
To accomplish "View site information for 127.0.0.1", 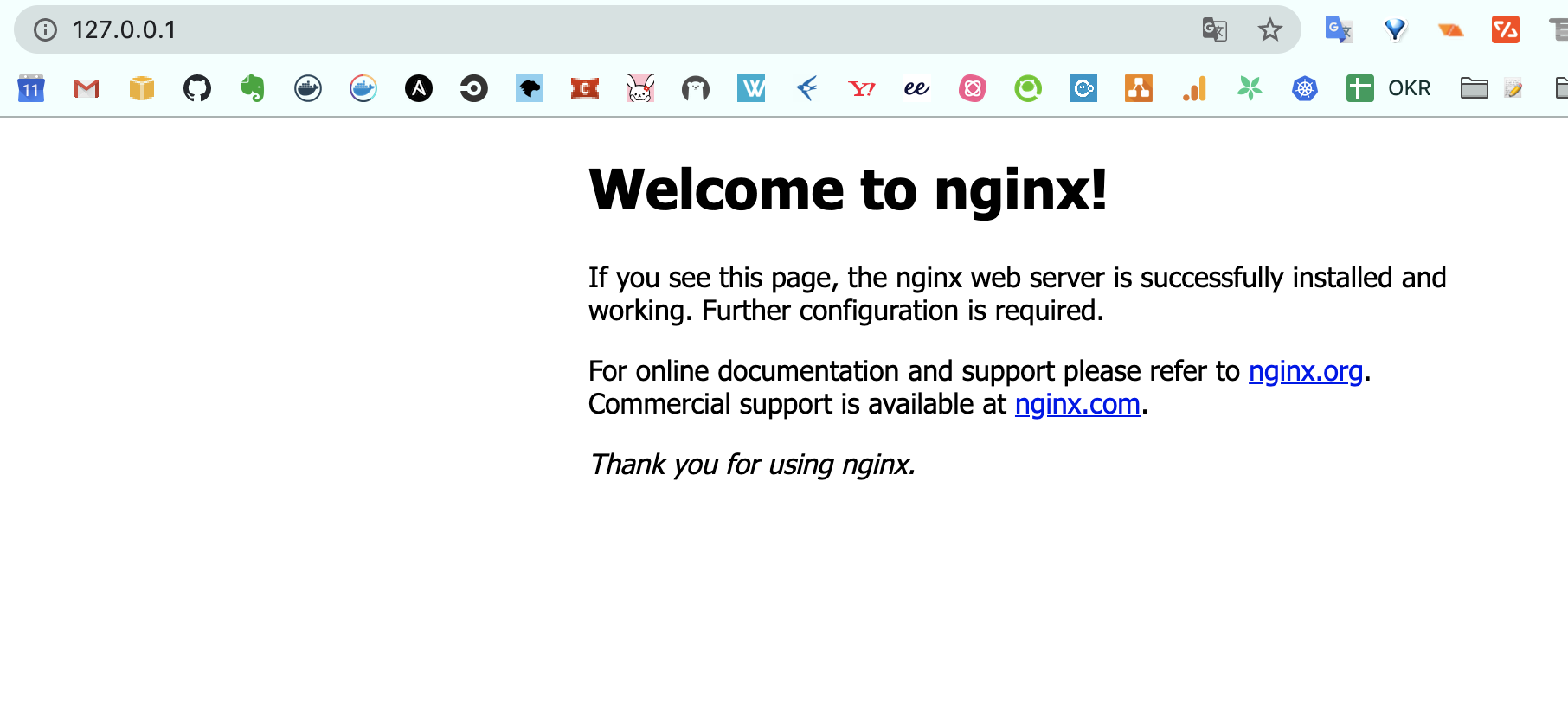I will point(45,30).
